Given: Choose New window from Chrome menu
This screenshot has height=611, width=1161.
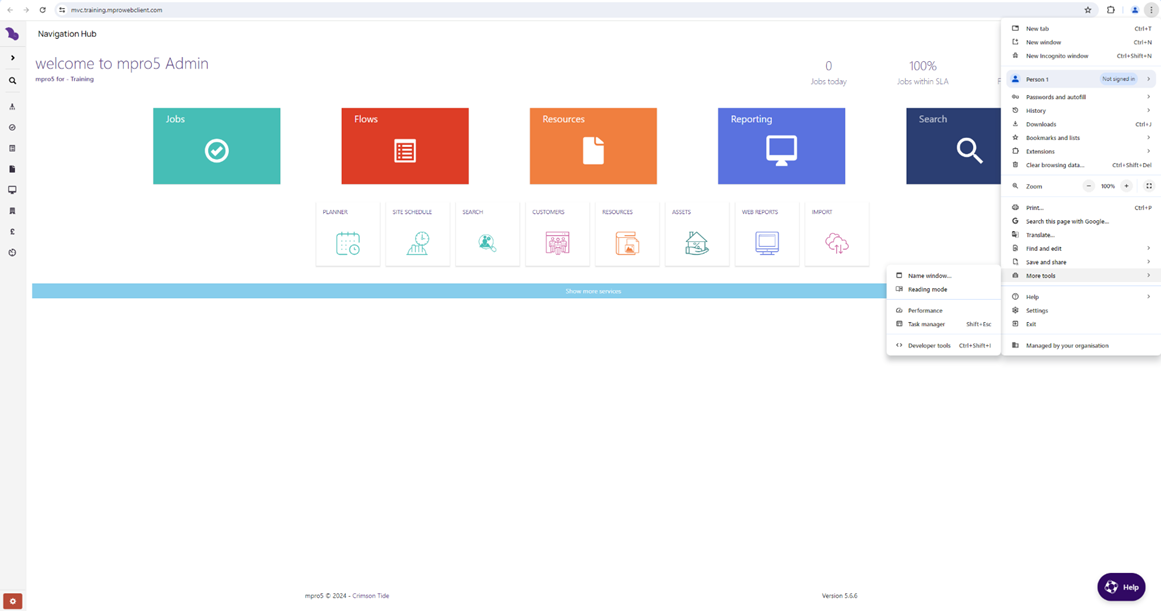Looking at the screenshot, I should point(1081,42).
